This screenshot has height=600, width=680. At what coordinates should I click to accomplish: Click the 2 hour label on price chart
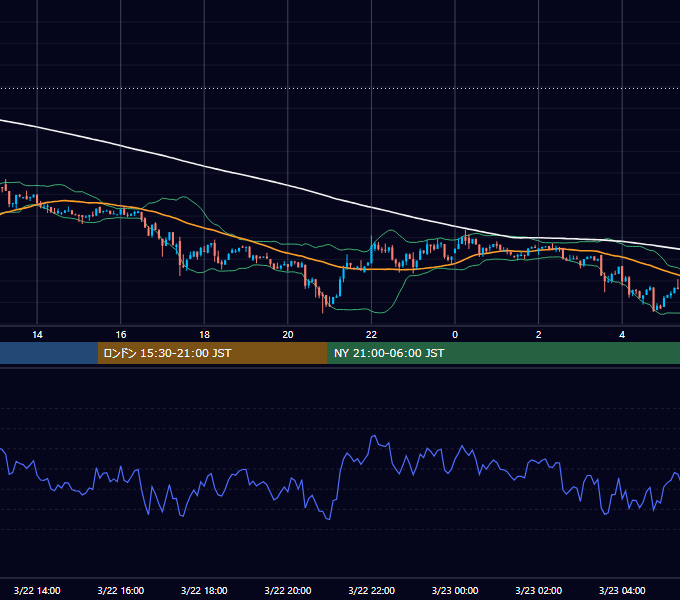coord(539,335)
